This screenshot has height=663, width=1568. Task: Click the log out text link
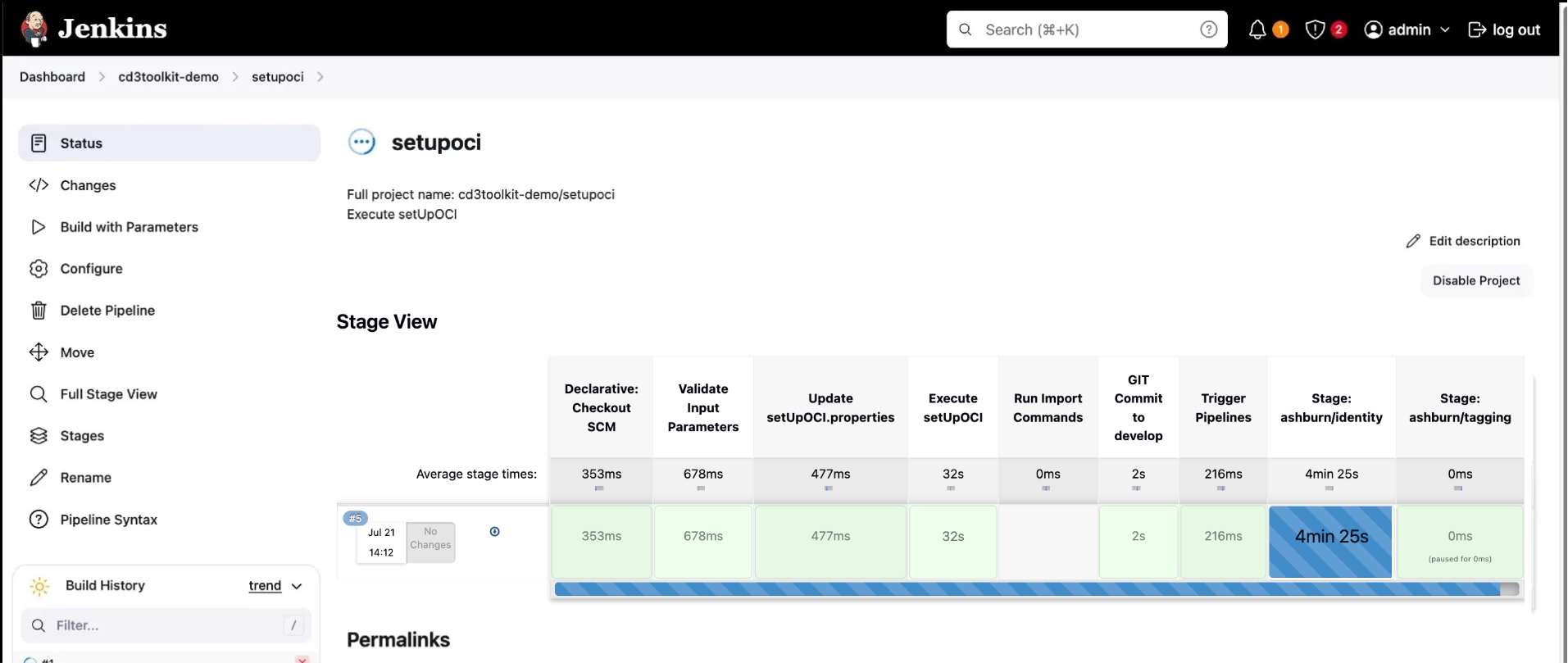pyautogui.click(x=1516, y=30)
